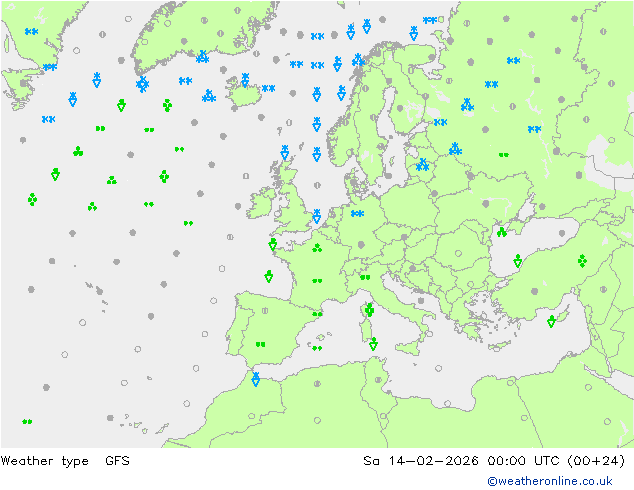
Task: Select the 'Weather type' caption text
Action: tap(44, 460)
